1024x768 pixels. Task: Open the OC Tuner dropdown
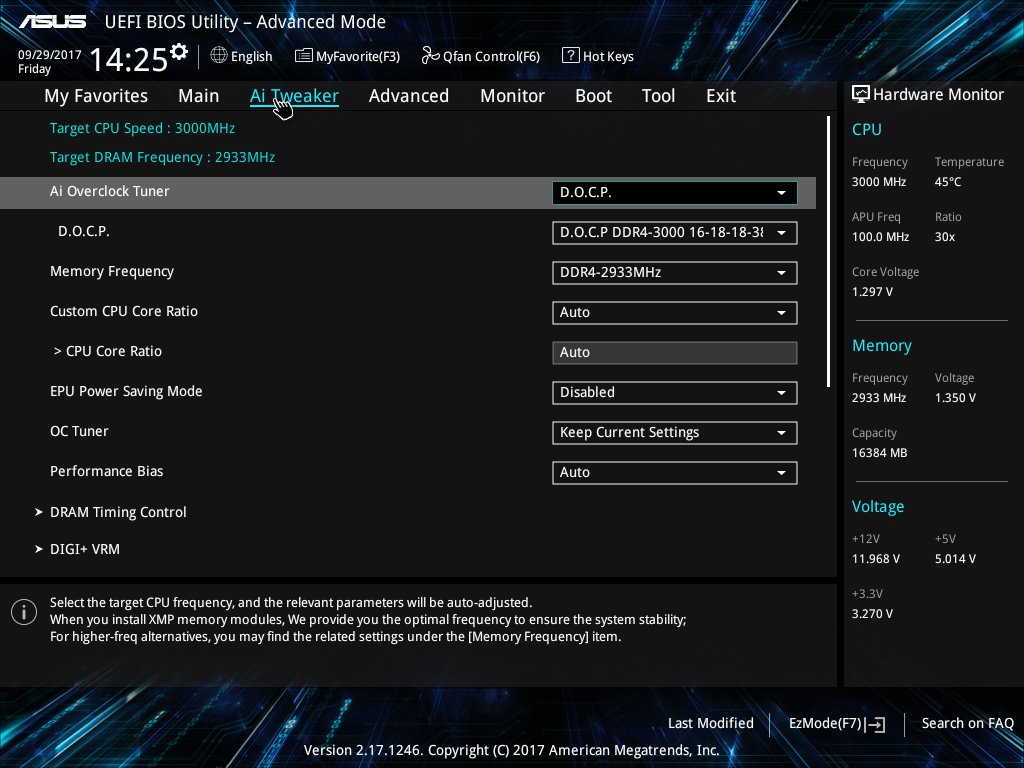tap(675, 432)
